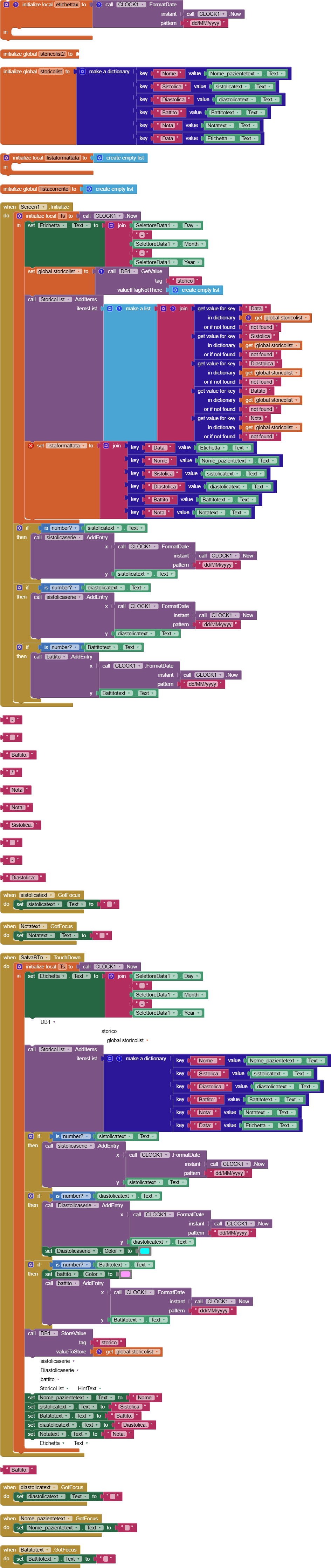Click gear icon on initialize local etichettax block
Screen dimensions: 331x1568
[6, 4]
